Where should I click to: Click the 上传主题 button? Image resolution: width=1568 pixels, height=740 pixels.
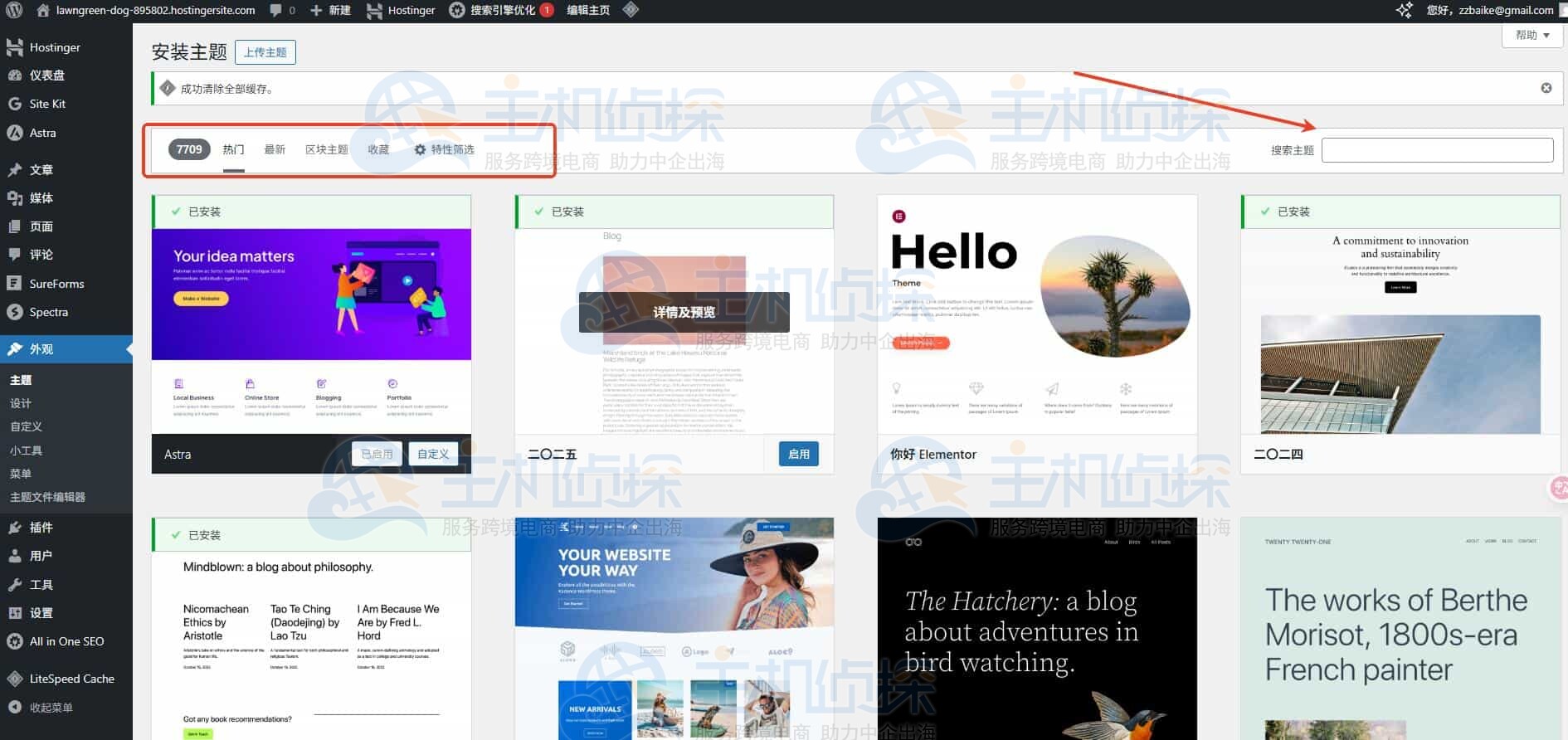pyautogui.click(x=265, y=52)
